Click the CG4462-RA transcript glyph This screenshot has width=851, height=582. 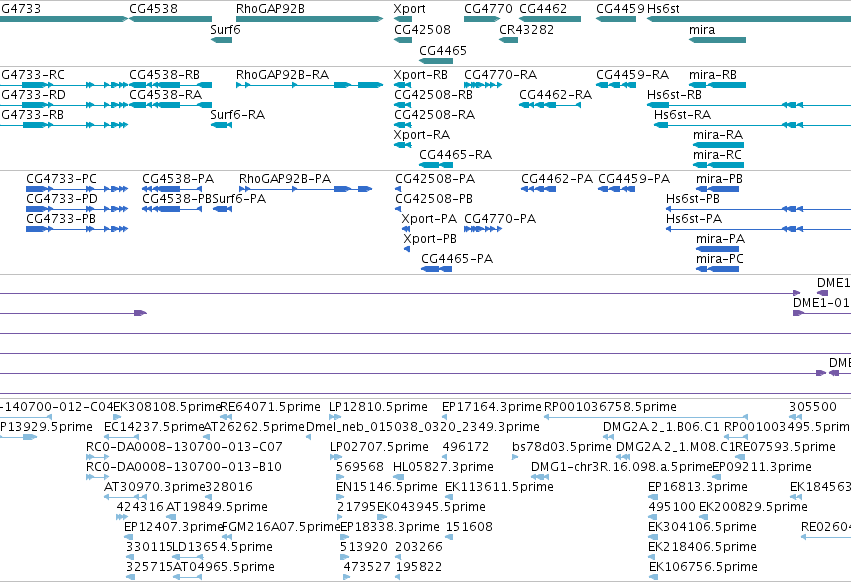[x=550, y=105]
